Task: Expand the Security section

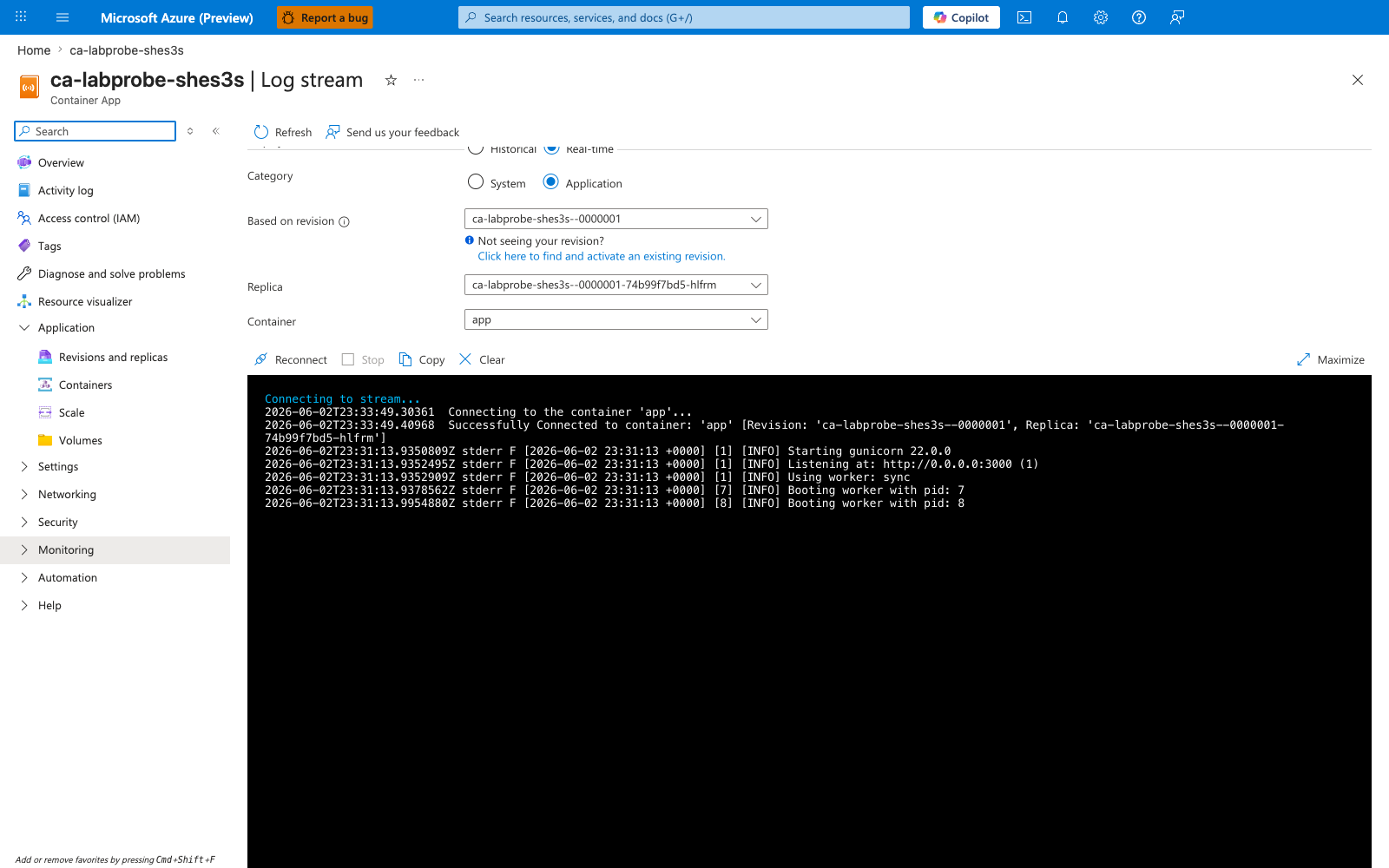Action: [x=24, y=522]
